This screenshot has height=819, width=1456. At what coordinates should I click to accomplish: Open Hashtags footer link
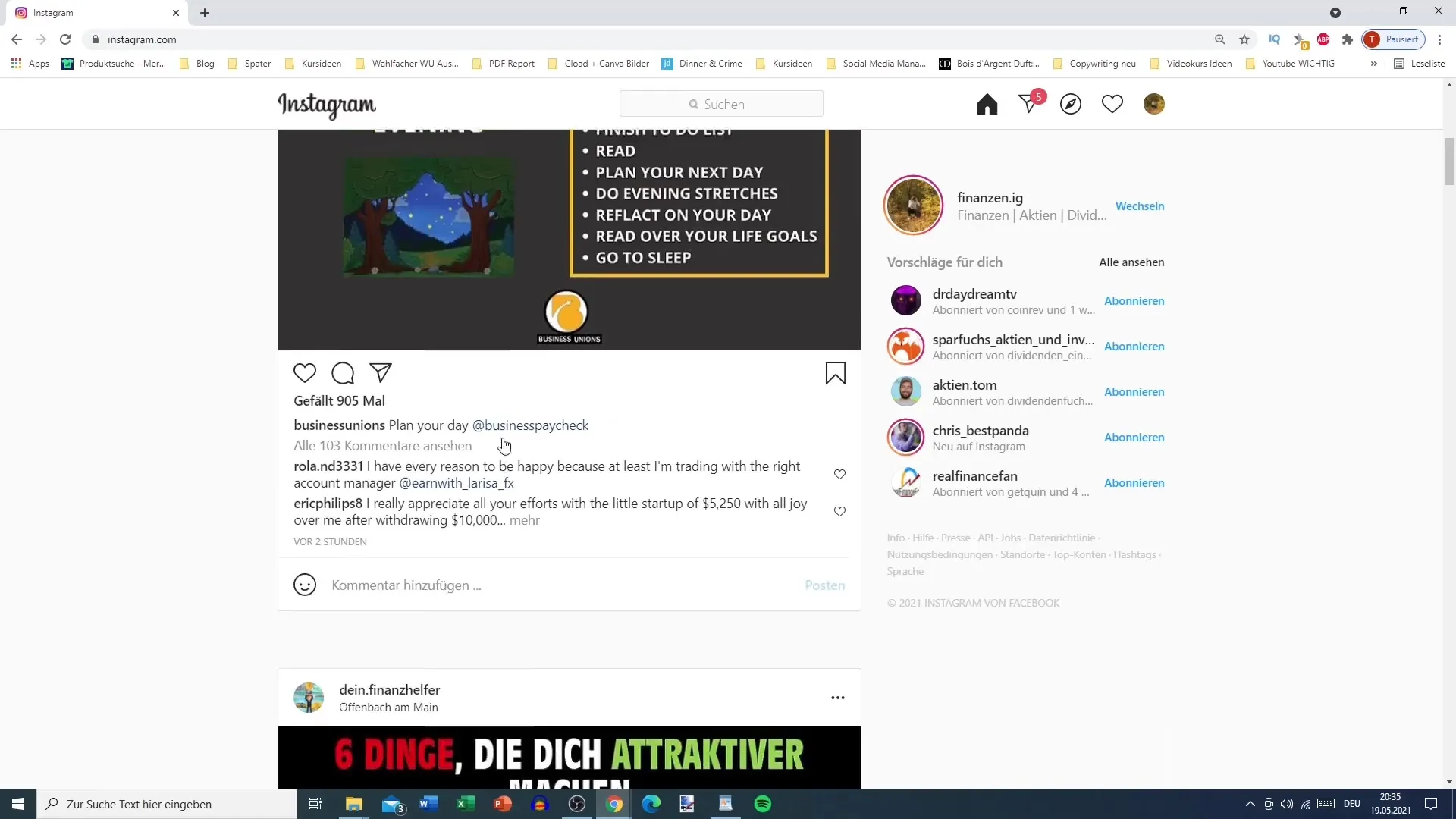click(x=1134, y=554)
